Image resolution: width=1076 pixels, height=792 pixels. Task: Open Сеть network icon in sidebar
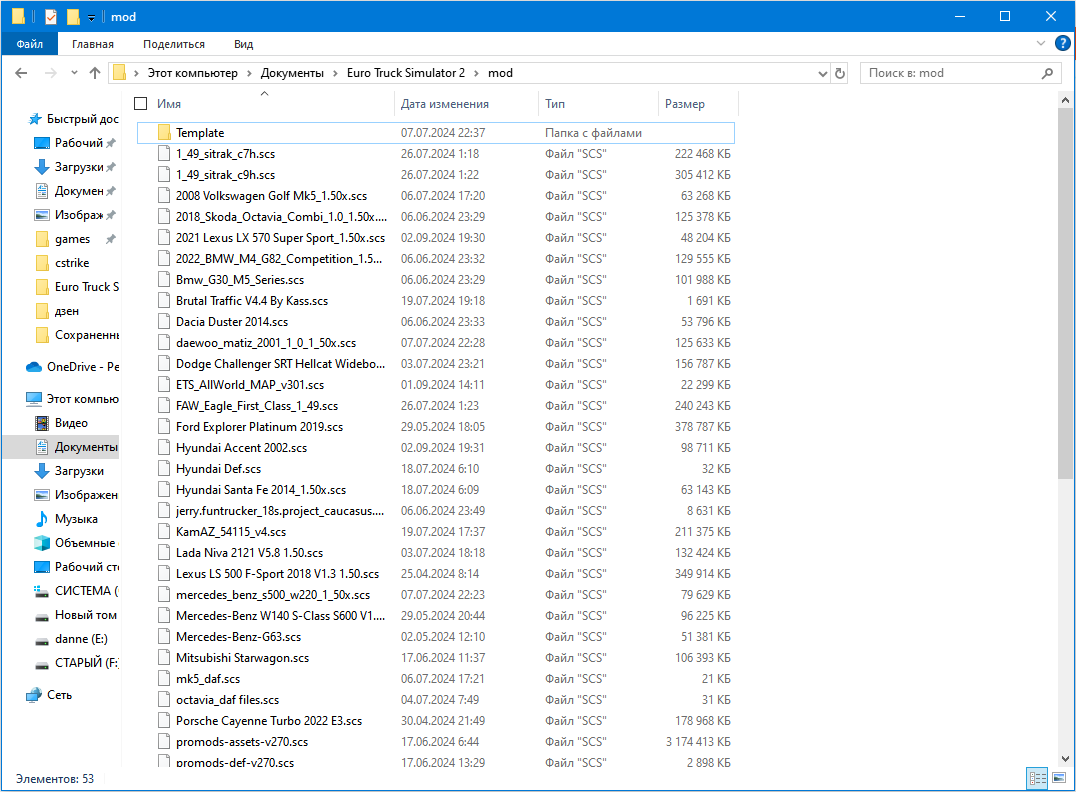click(34, 695)
